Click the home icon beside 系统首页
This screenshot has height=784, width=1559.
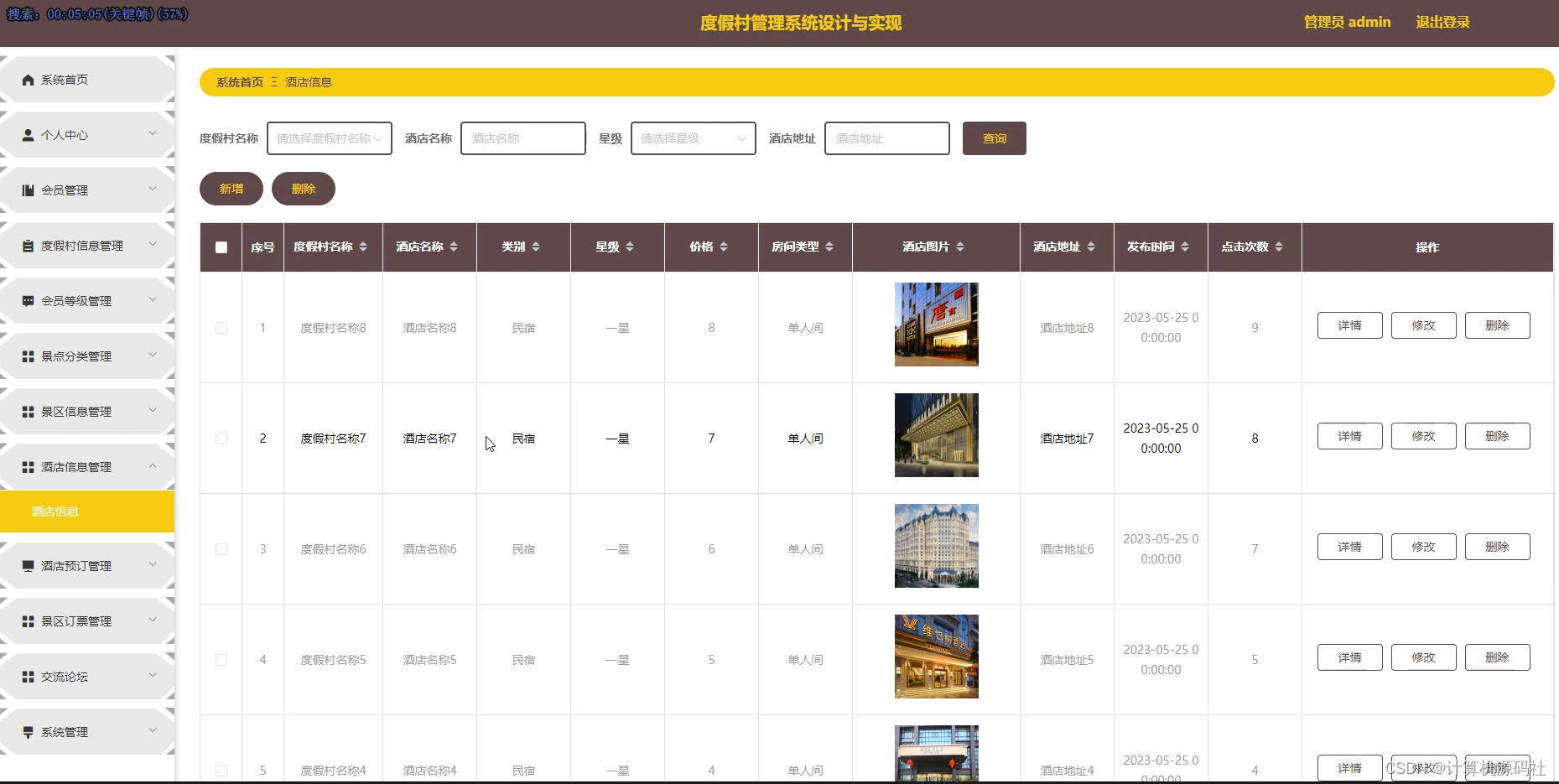[x=28, y=80]
